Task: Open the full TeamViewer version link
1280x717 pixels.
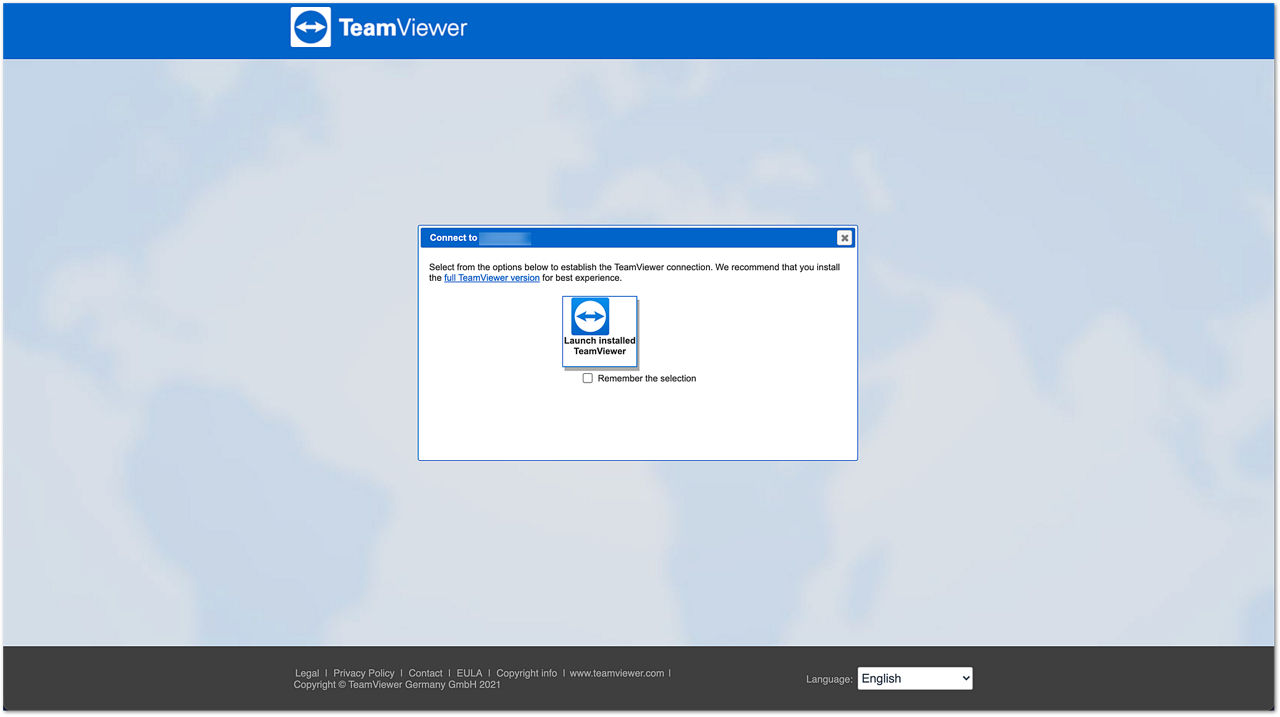Action: tap(492, 278)
